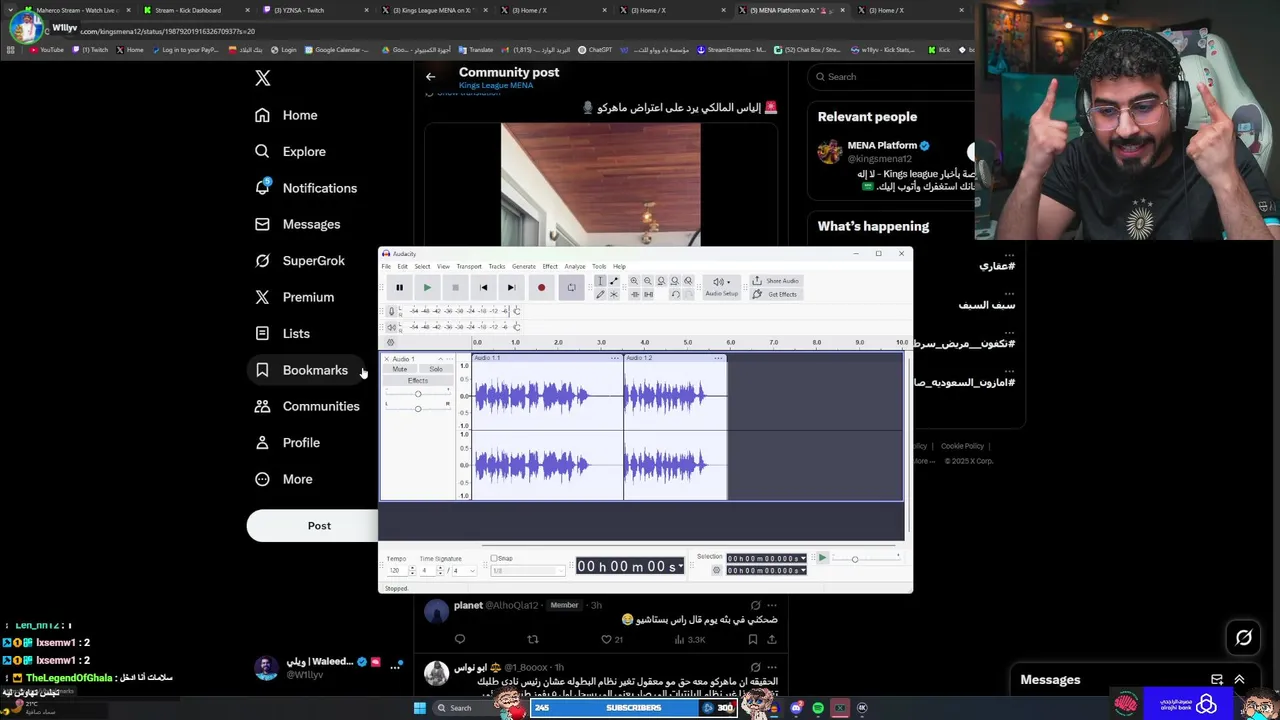Open Audacity's Effect menu
The width and height of the screenshot is (1280, 720).
point(550,266)
